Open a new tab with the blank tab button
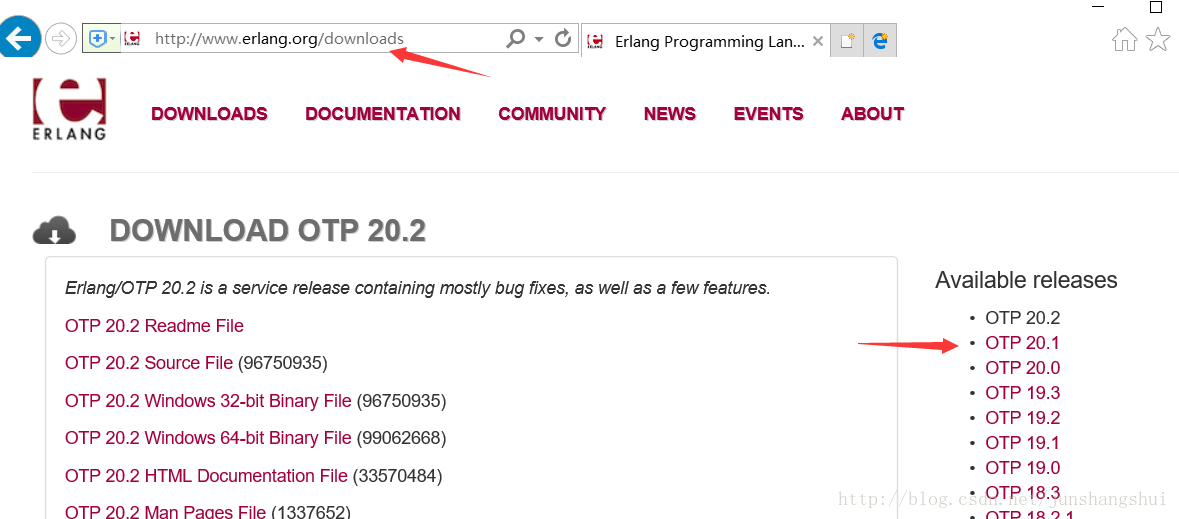 pos(848,41)
